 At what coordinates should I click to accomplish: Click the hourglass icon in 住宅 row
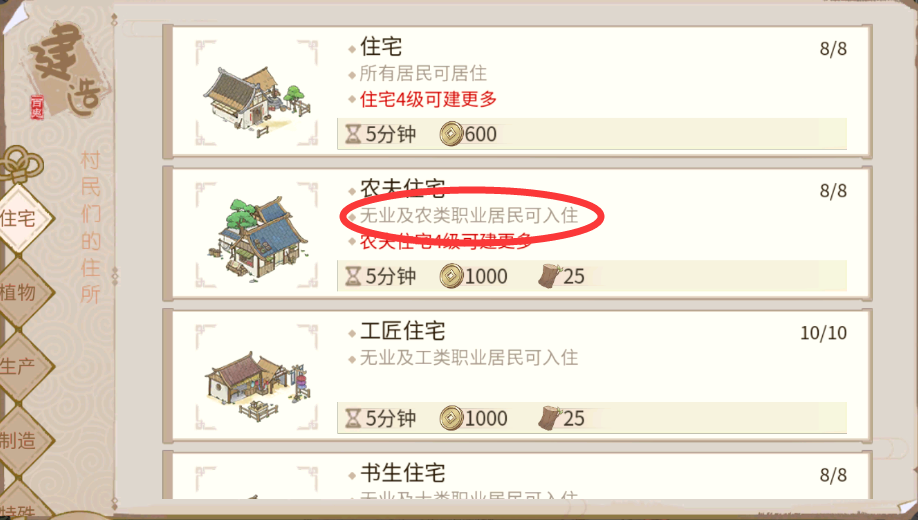click(353, 134)
